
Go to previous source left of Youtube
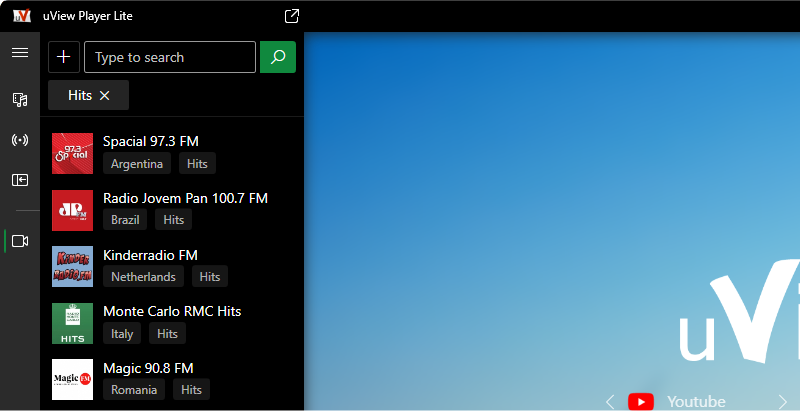610,402
